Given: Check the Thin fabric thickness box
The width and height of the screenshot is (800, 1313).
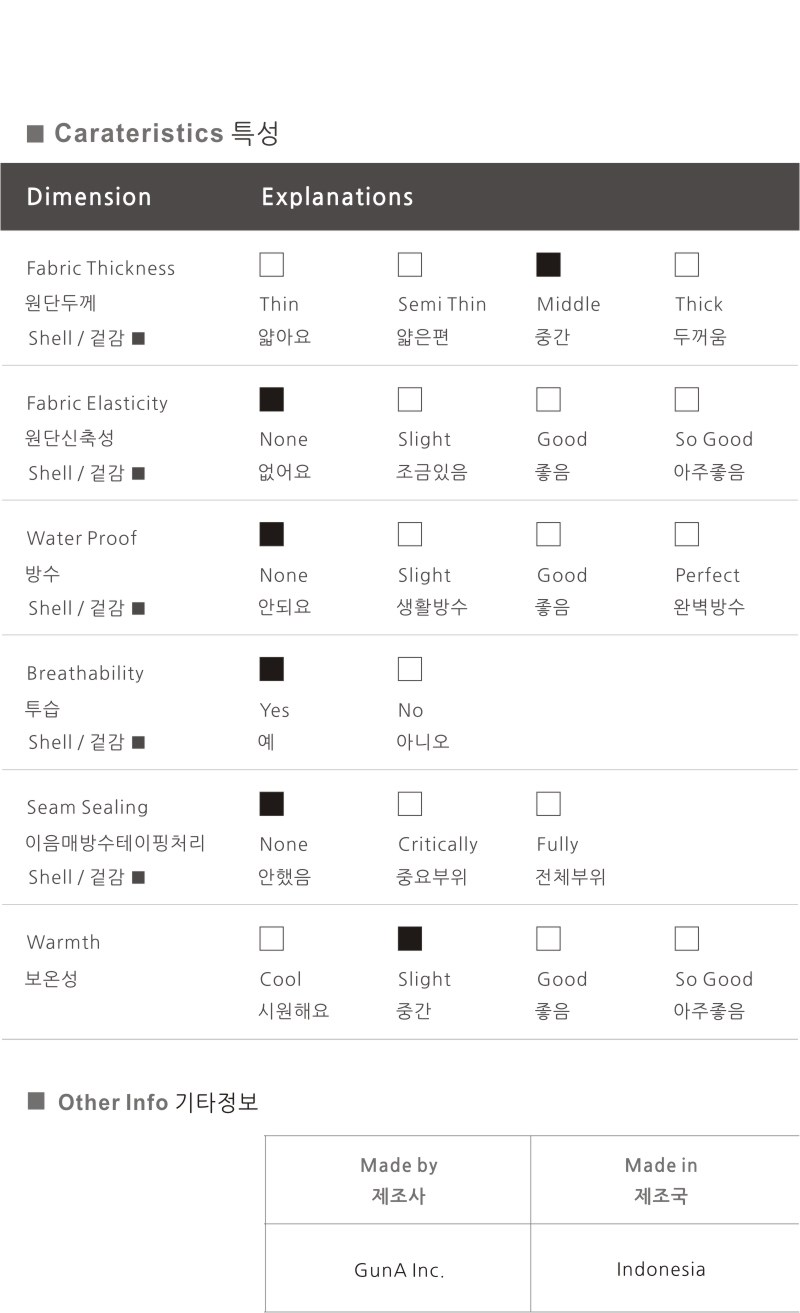Looking at the screenshot, I should click(271, 265).
